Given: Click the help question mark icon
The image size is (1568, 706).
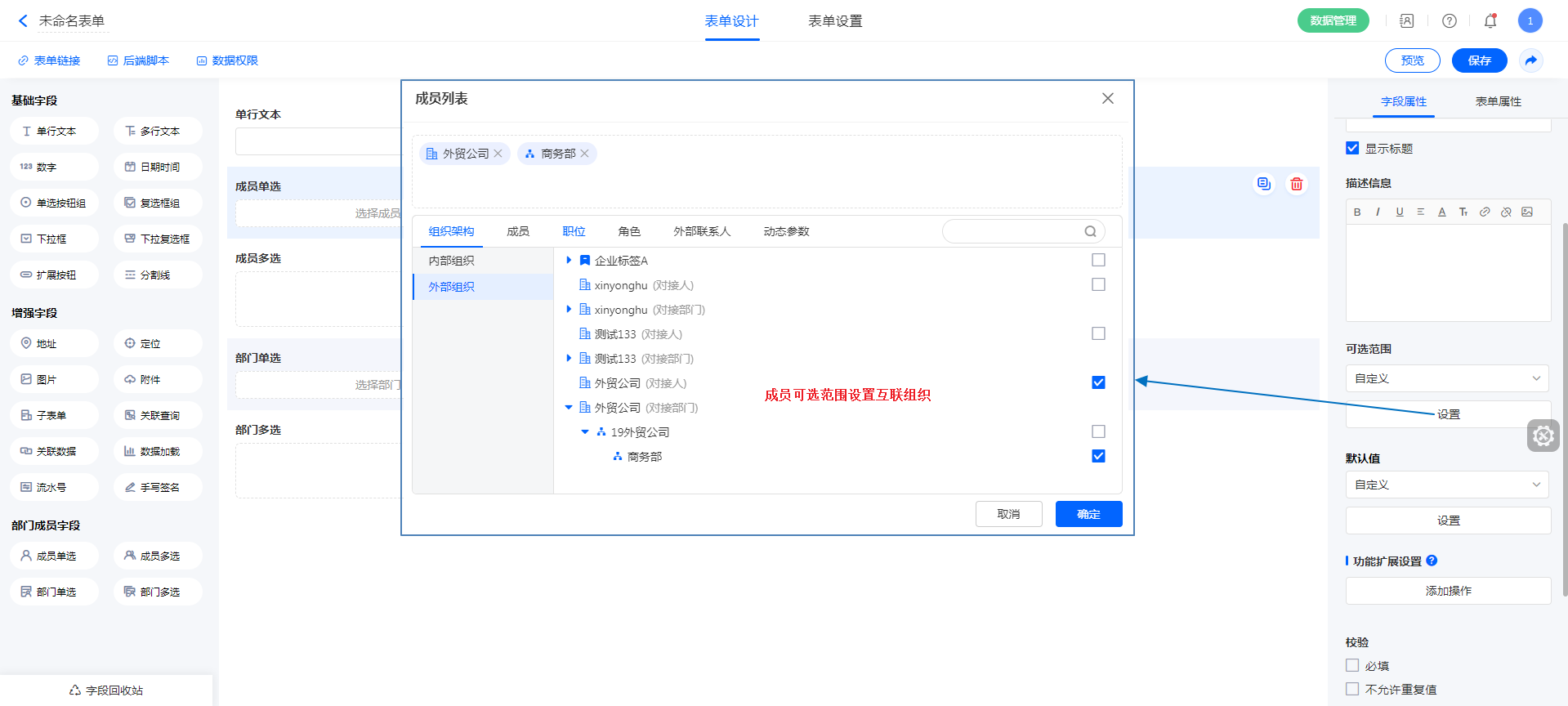Looking at the screenshot, I should [1449, 21].
